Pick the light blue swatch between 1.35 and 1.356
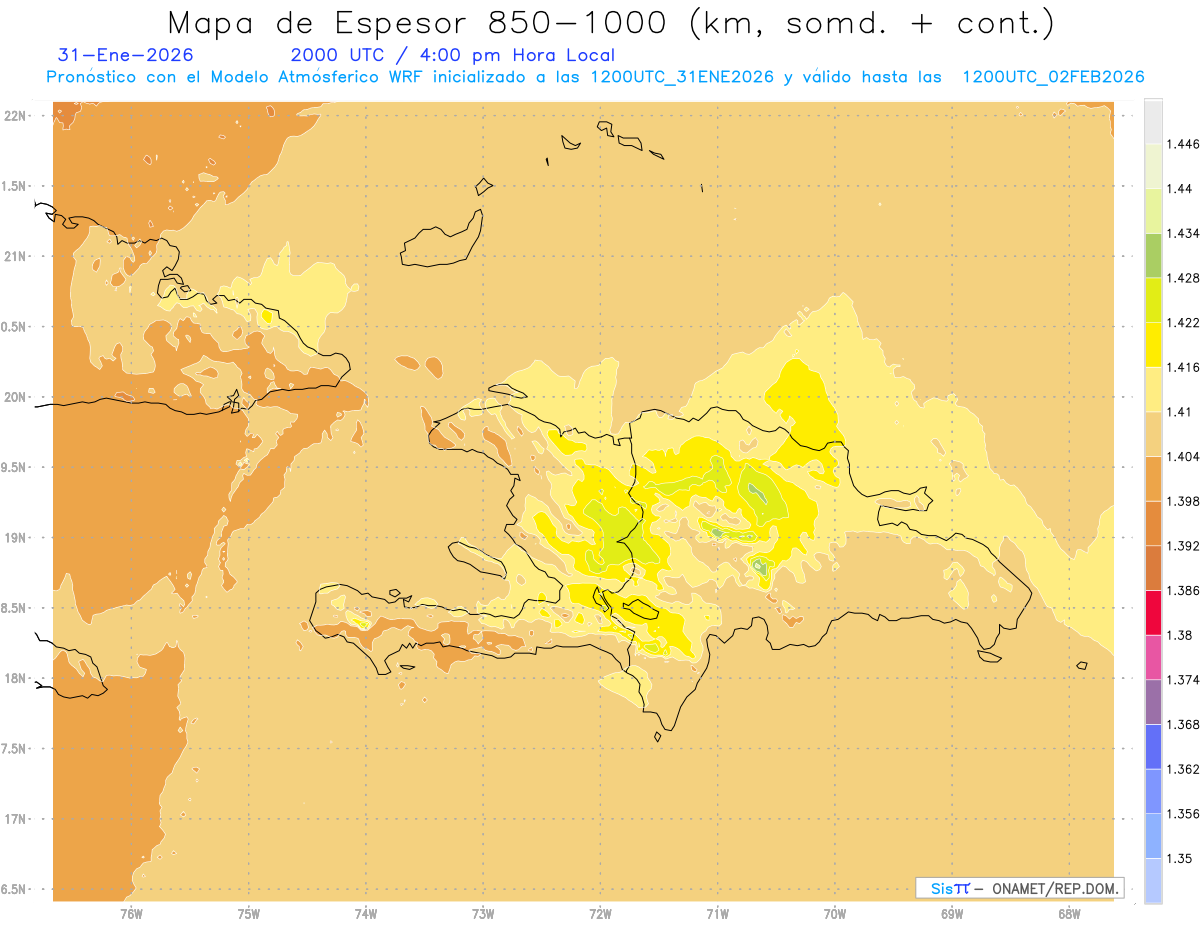The height and width of the screenshot is (927, 1200). tap(1153, 836)
